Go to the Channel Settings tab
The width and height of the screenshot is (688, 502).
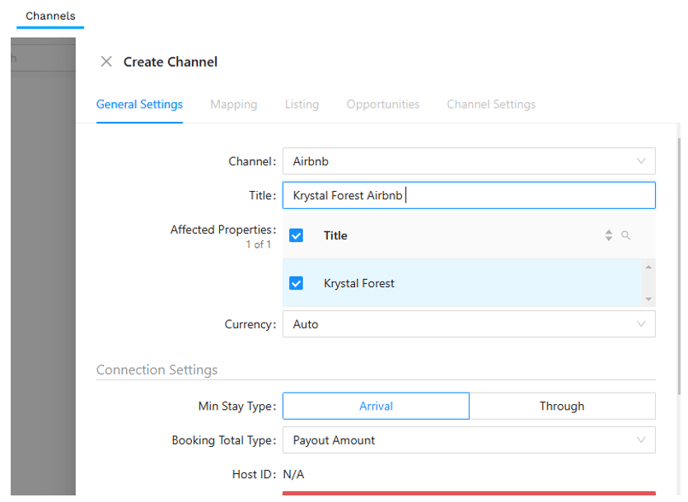491,104
